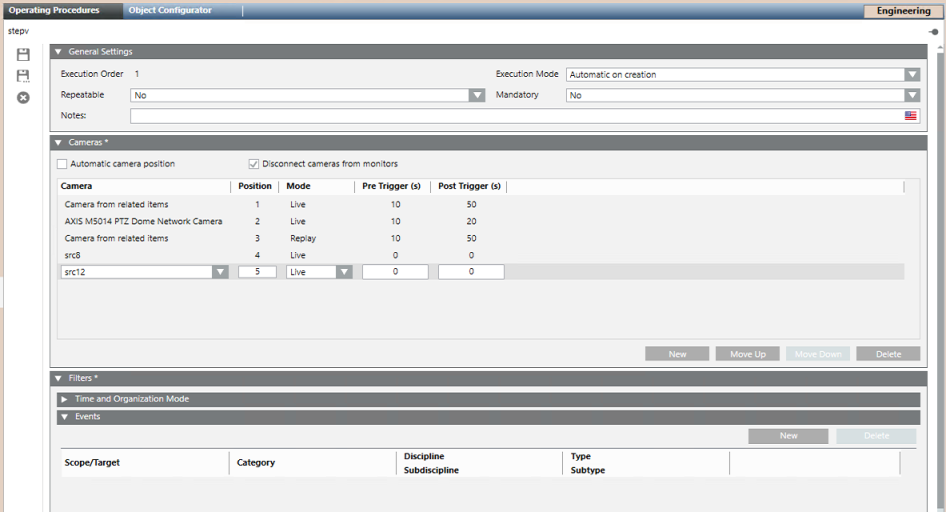946x512 pixels.
Task: Enable Automatic camera position checkbox
Action: 63,164
